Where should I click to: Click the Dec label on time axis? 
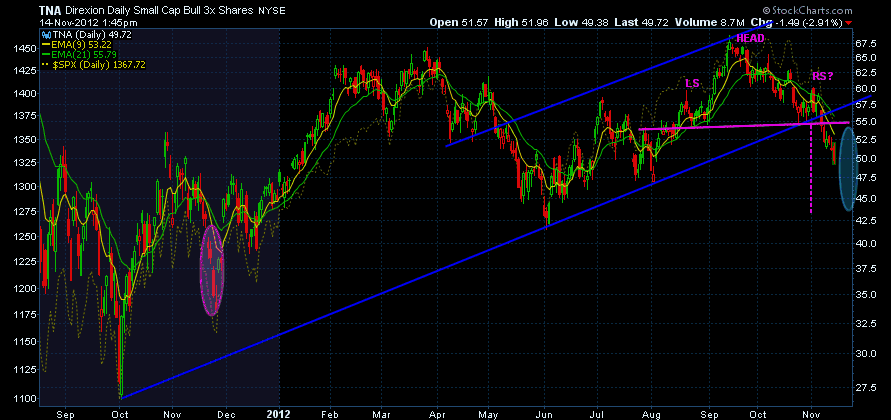point(226,414)
